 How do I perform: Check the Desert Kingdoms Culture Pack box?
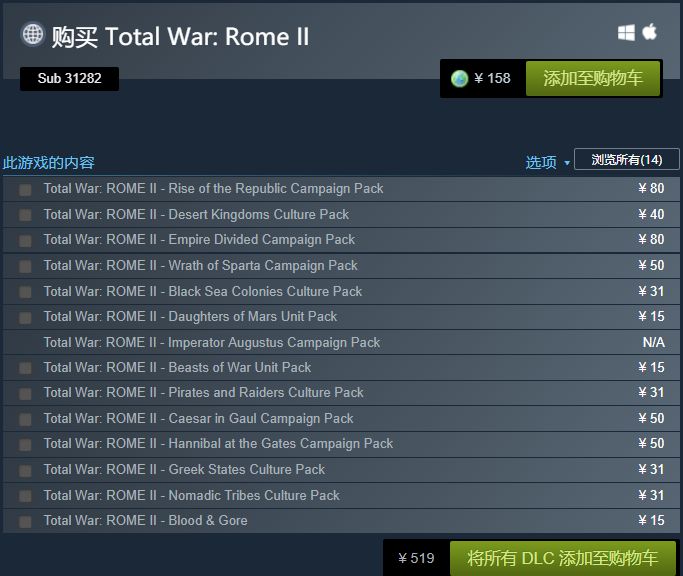click(24, 215)
